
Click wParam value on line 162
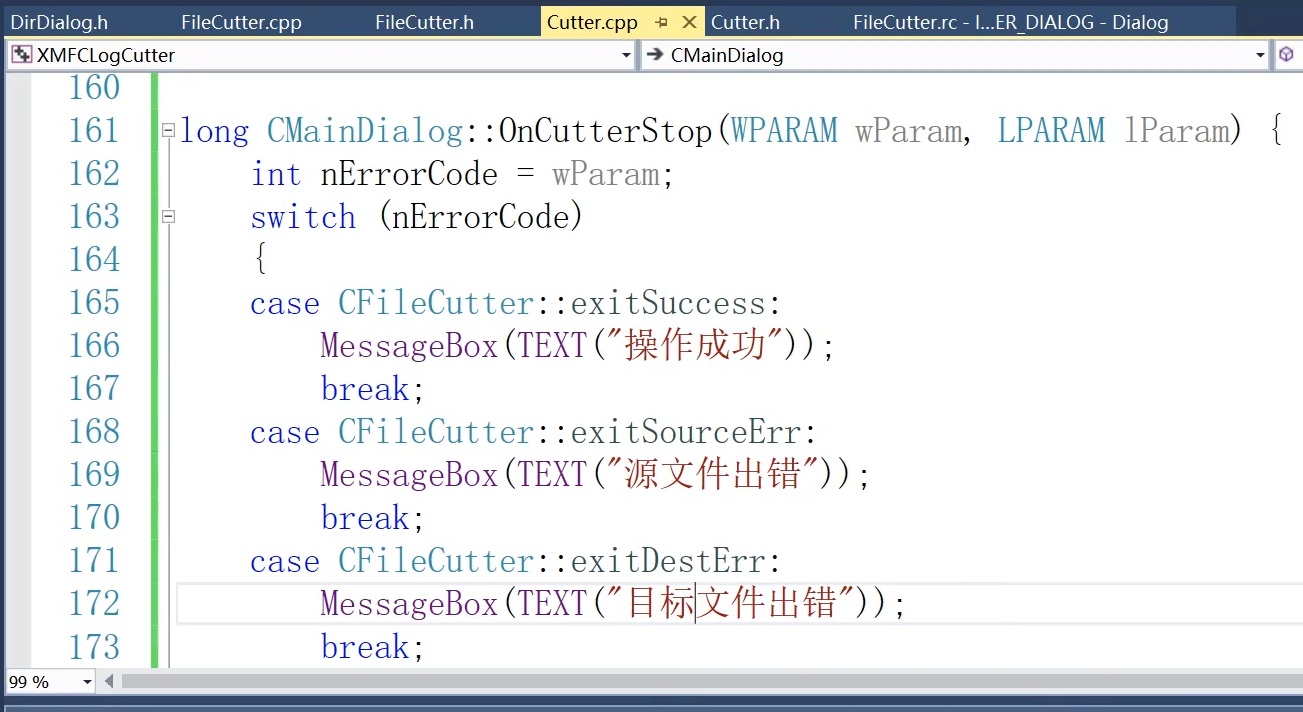(x=605, y=174)
